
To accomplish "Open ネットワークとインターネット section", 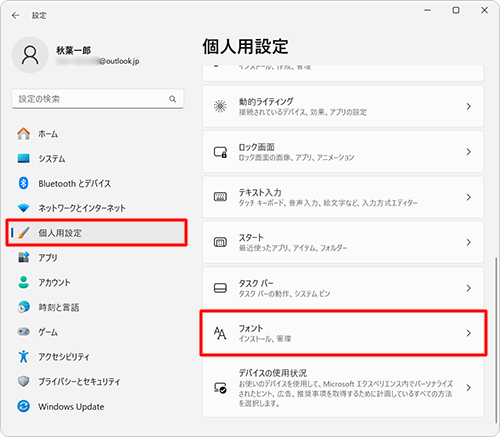I will [97, 208].
